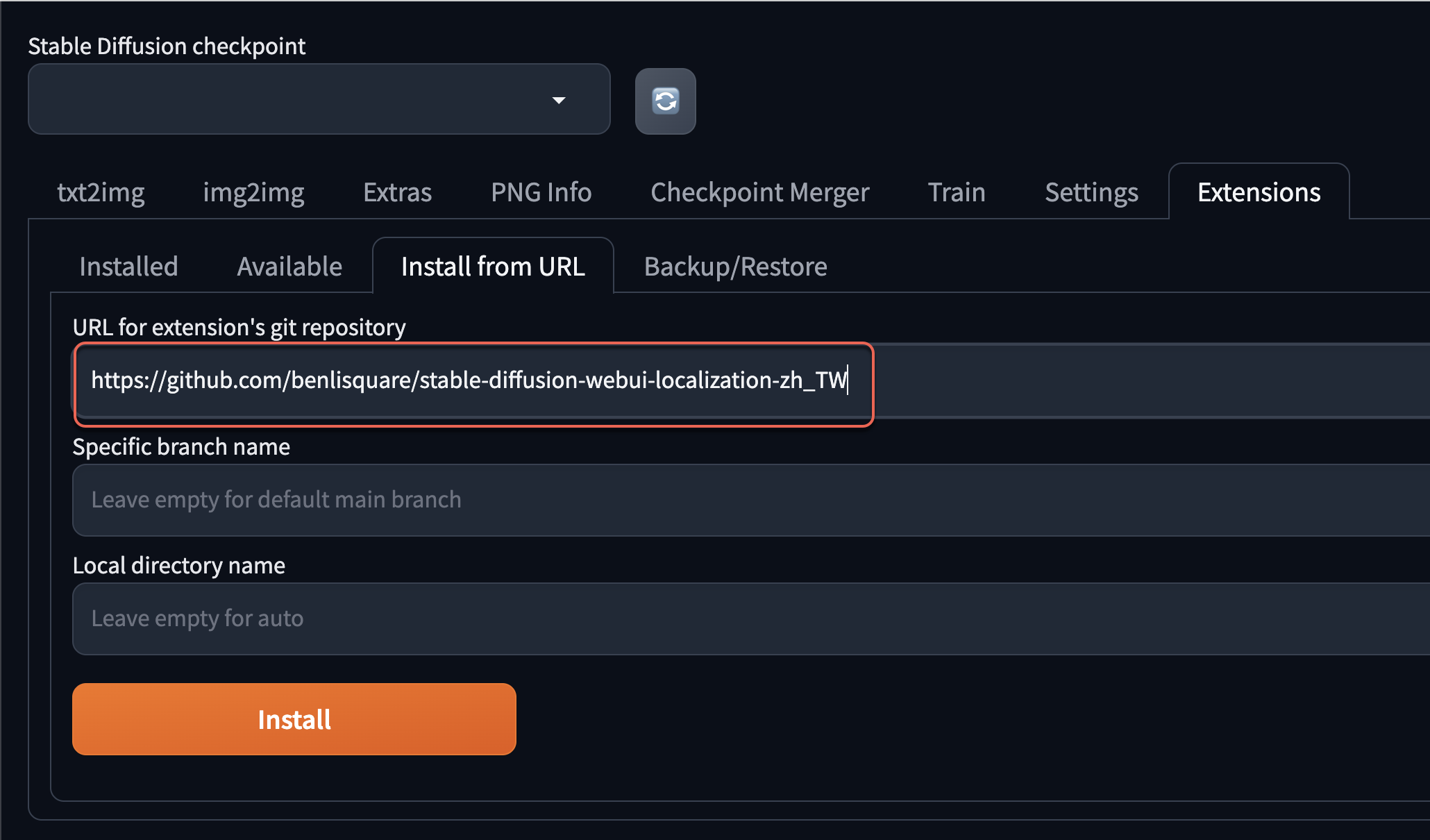1430x840 pixels.
Task: Open the Available extensions sub-tab
Action: pyautogui.click(x=289, y=267)
